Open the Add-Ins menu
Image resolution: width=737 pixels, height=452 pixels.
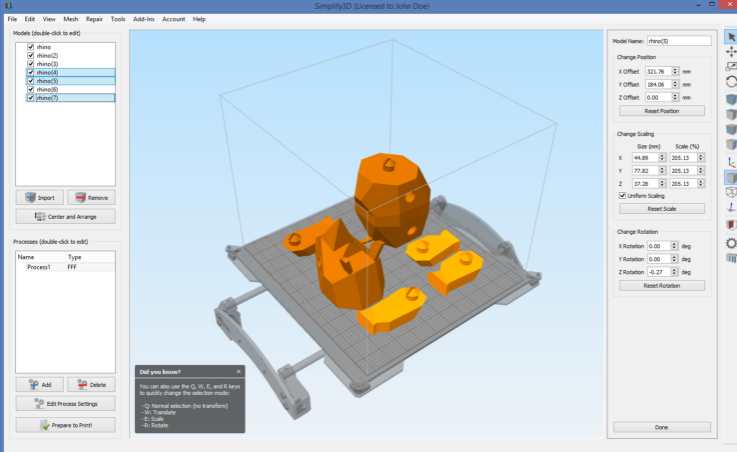point(144,19)
